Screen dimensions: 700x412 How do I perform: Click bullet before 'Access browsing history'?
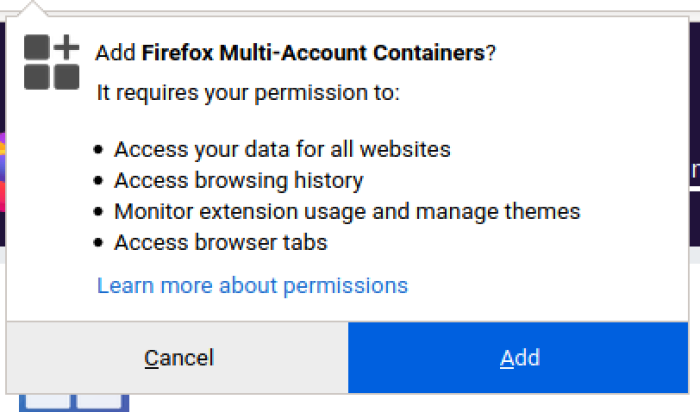click(98, 182)
